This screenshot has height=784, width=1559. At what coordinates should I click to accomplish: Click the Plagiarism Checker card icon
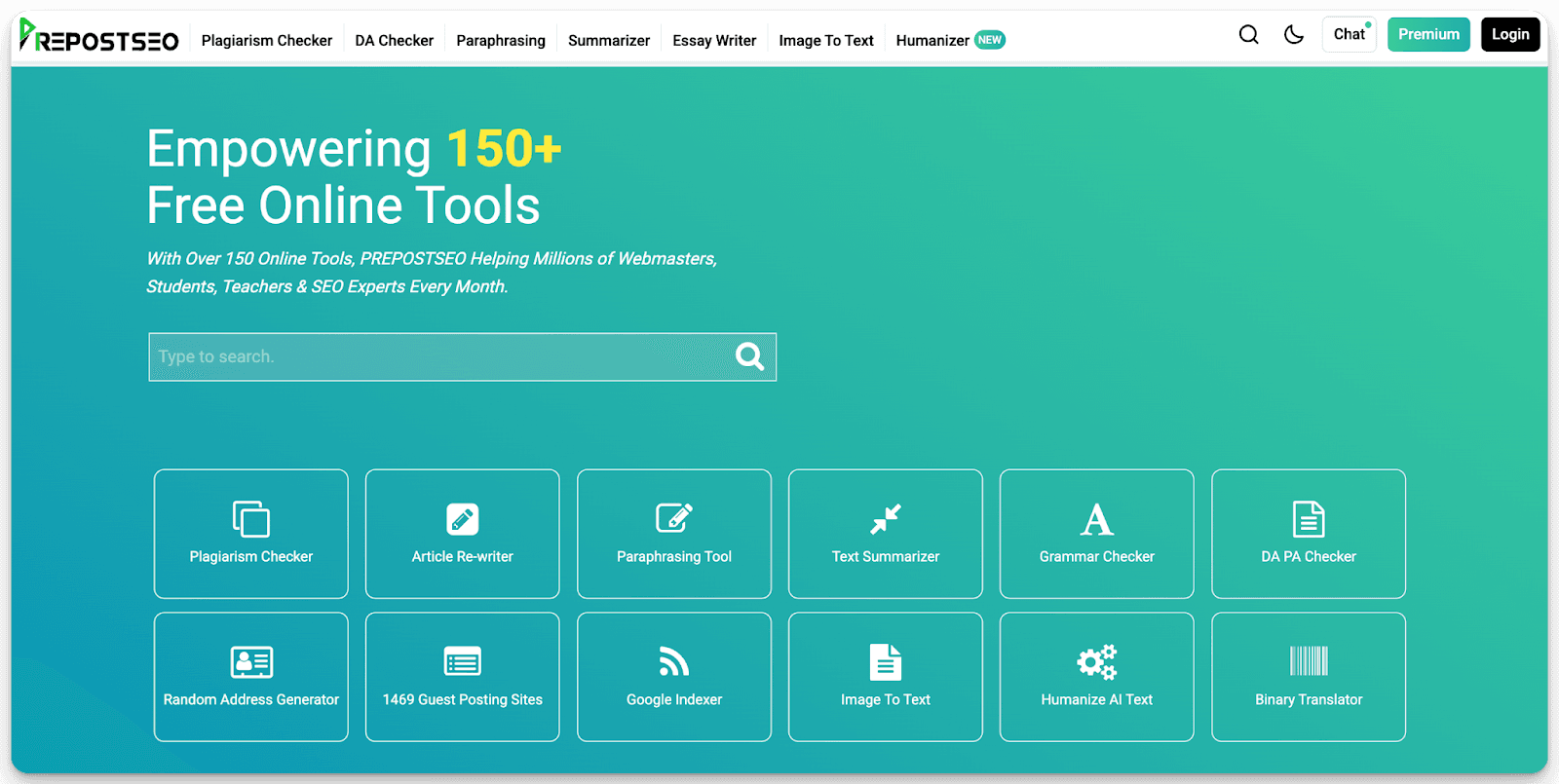click(x=251, y=519)
